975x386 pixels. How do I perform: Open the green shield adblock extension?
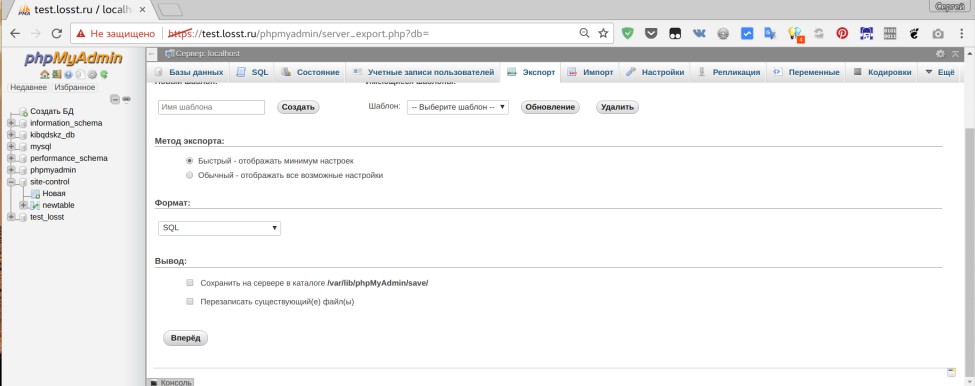click(627, 34)
